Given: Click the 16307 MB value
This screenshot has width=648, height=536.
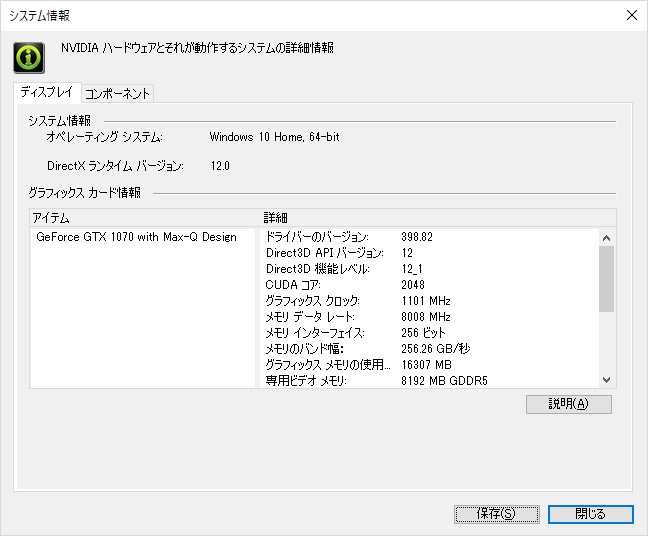Looking at the screenshot, I should pos(426,365).
